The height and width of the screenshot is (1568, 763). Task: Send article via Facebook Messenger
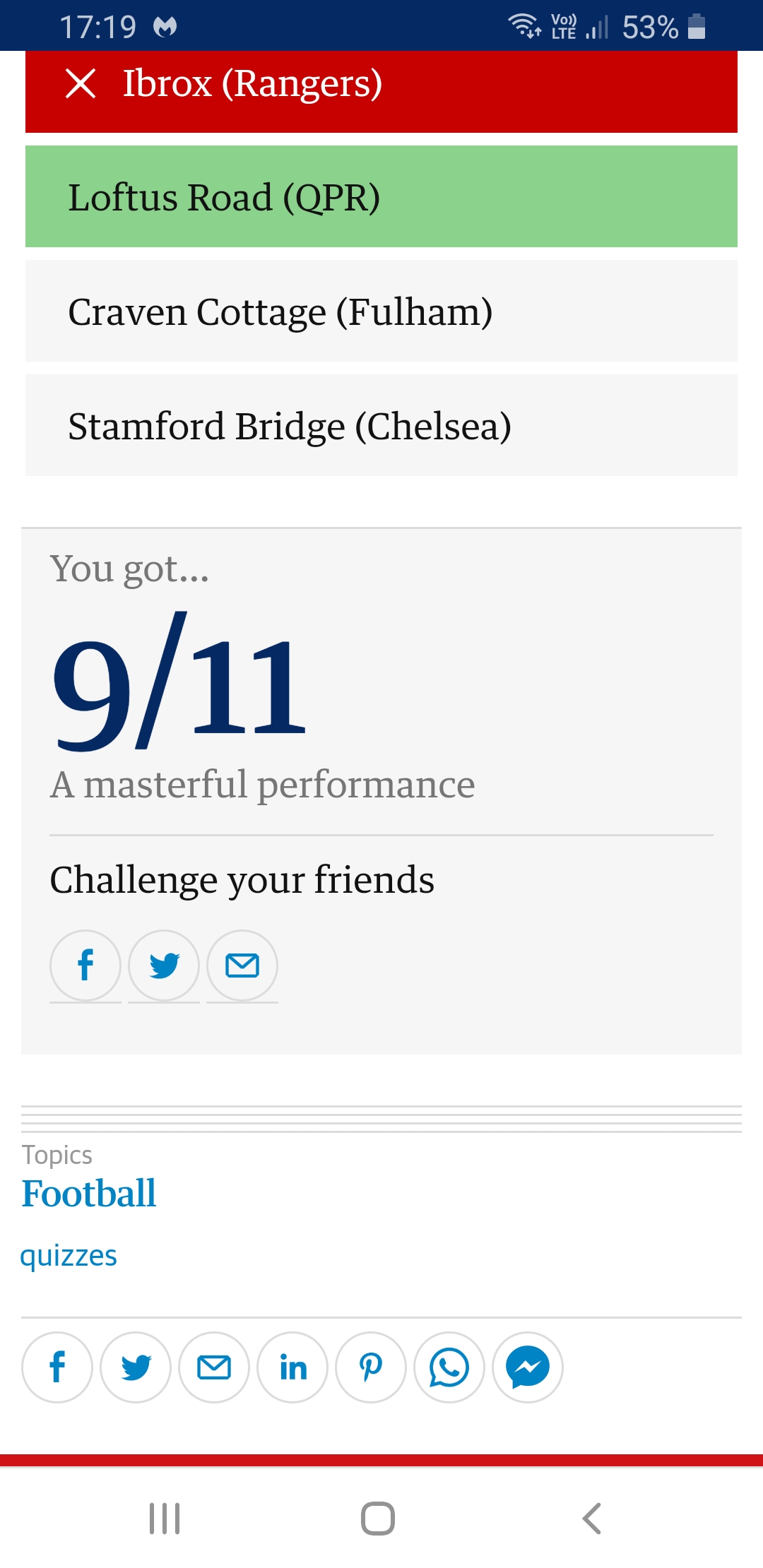[x=528, y=1367]
